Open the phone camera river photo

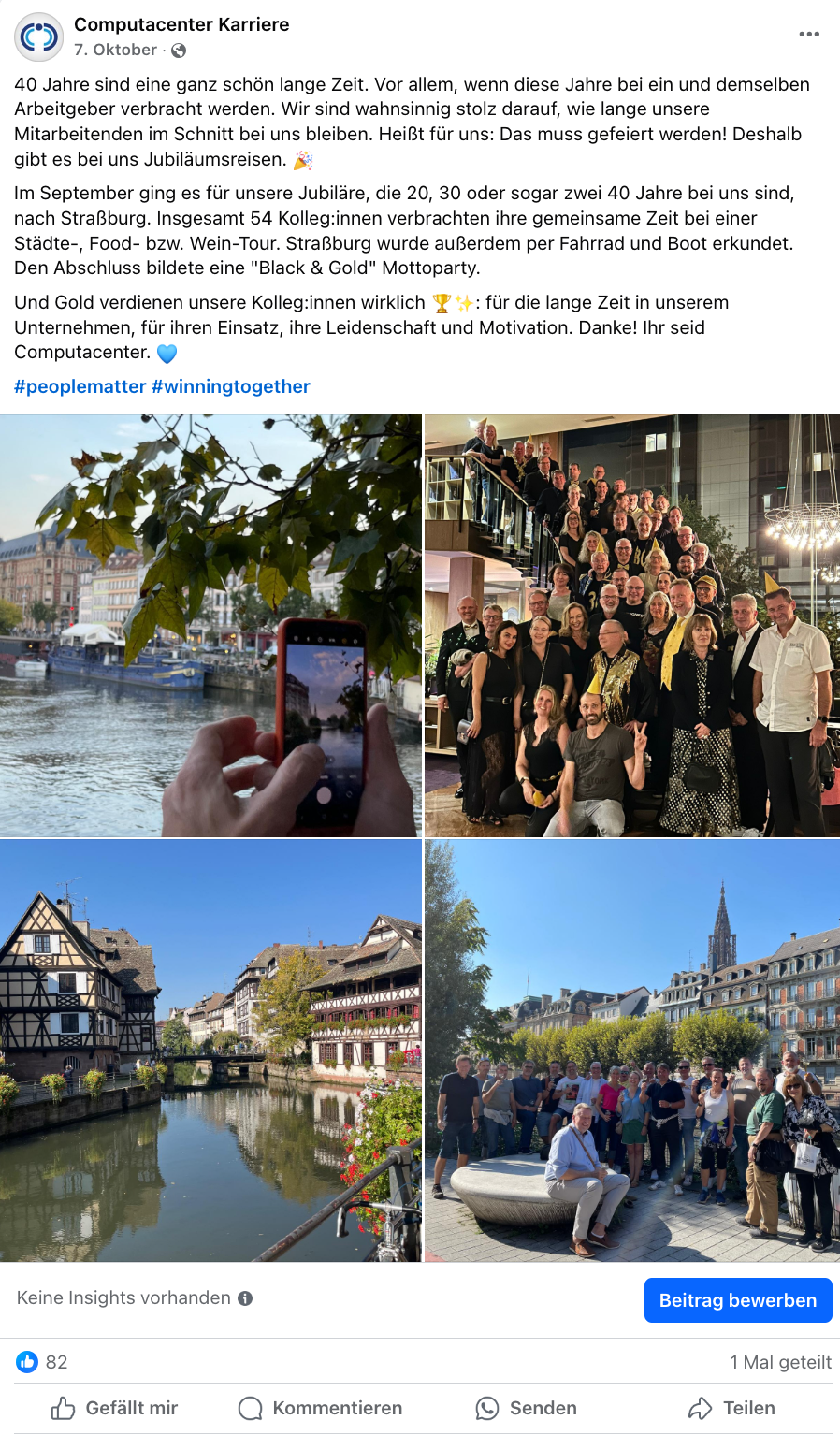click(x=210, y=625)
